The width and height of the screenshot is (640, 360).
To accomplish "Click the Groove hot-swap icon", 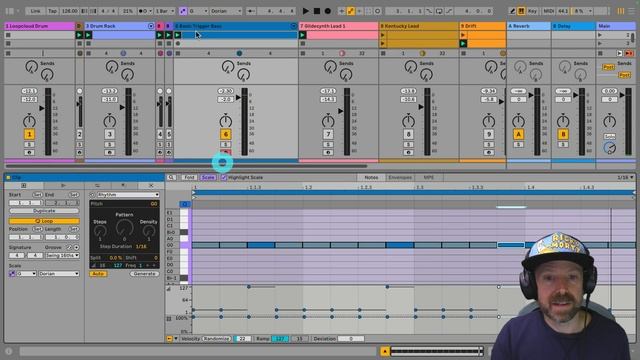I will pos(69,247).
